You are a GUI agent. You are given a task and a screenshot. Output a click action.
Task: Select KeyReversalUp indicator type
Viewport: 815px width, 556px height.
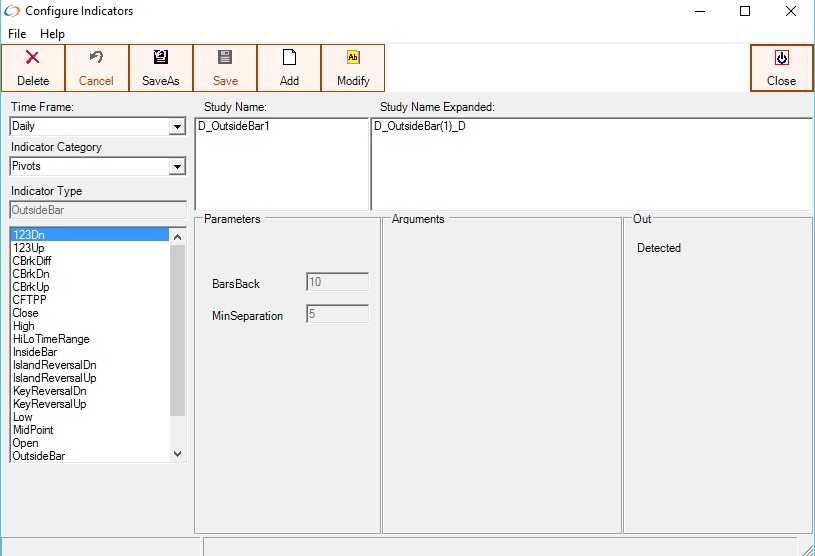point(49,404)
